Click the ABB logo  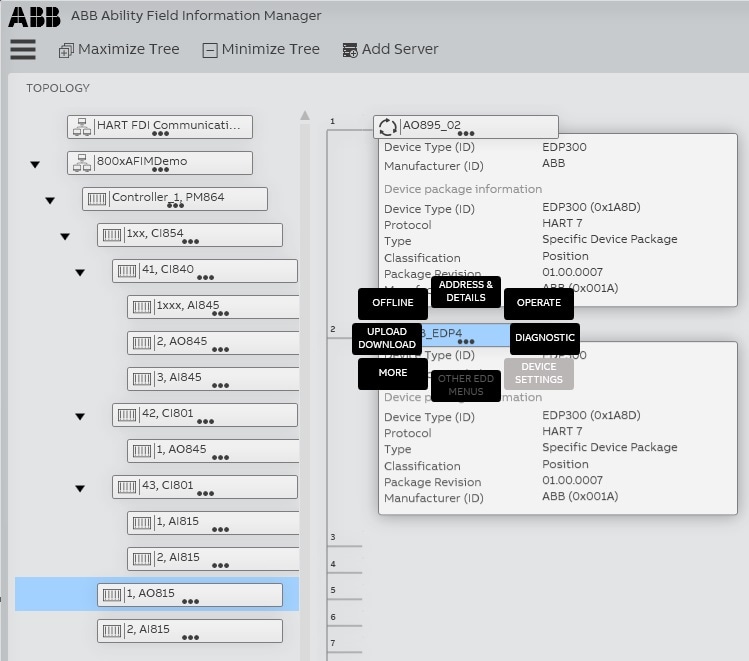pos(35,17)
